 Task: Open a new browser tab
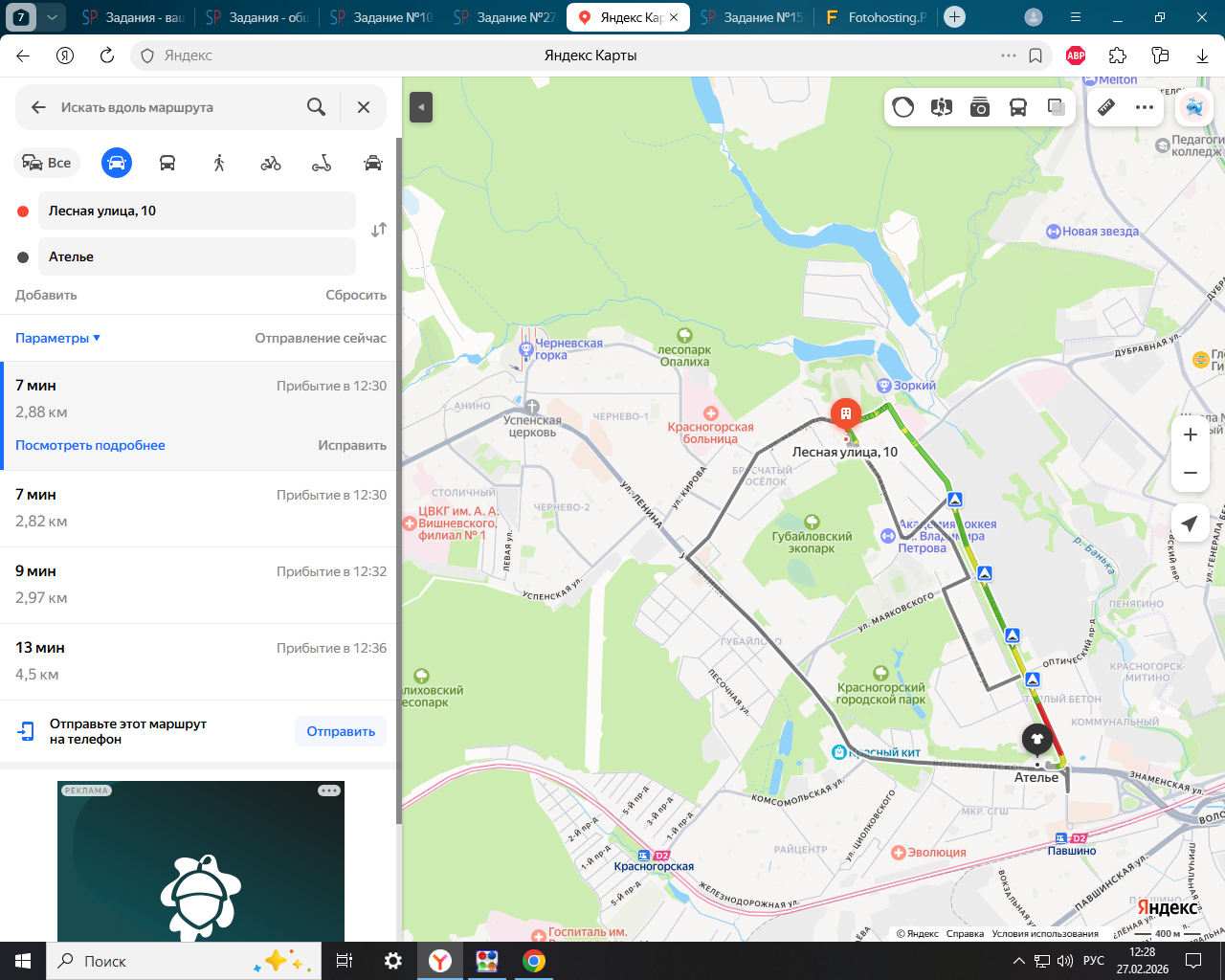(954, 17)
